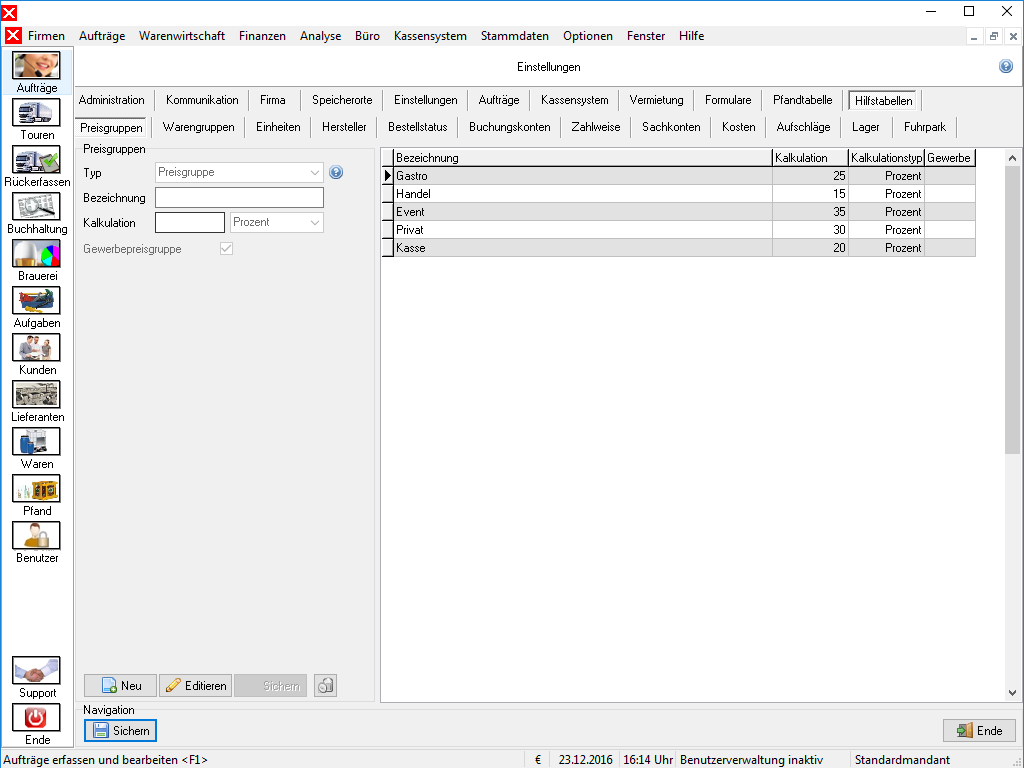
Task: Open the Aufgaben toolbox icon
Action: pos(37,300)
